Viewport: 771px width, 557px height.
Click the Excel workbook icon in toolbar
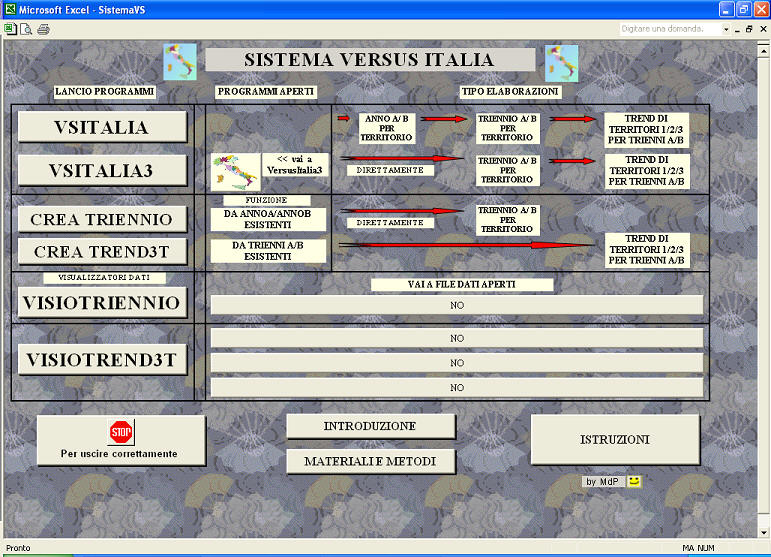[10, 29]
